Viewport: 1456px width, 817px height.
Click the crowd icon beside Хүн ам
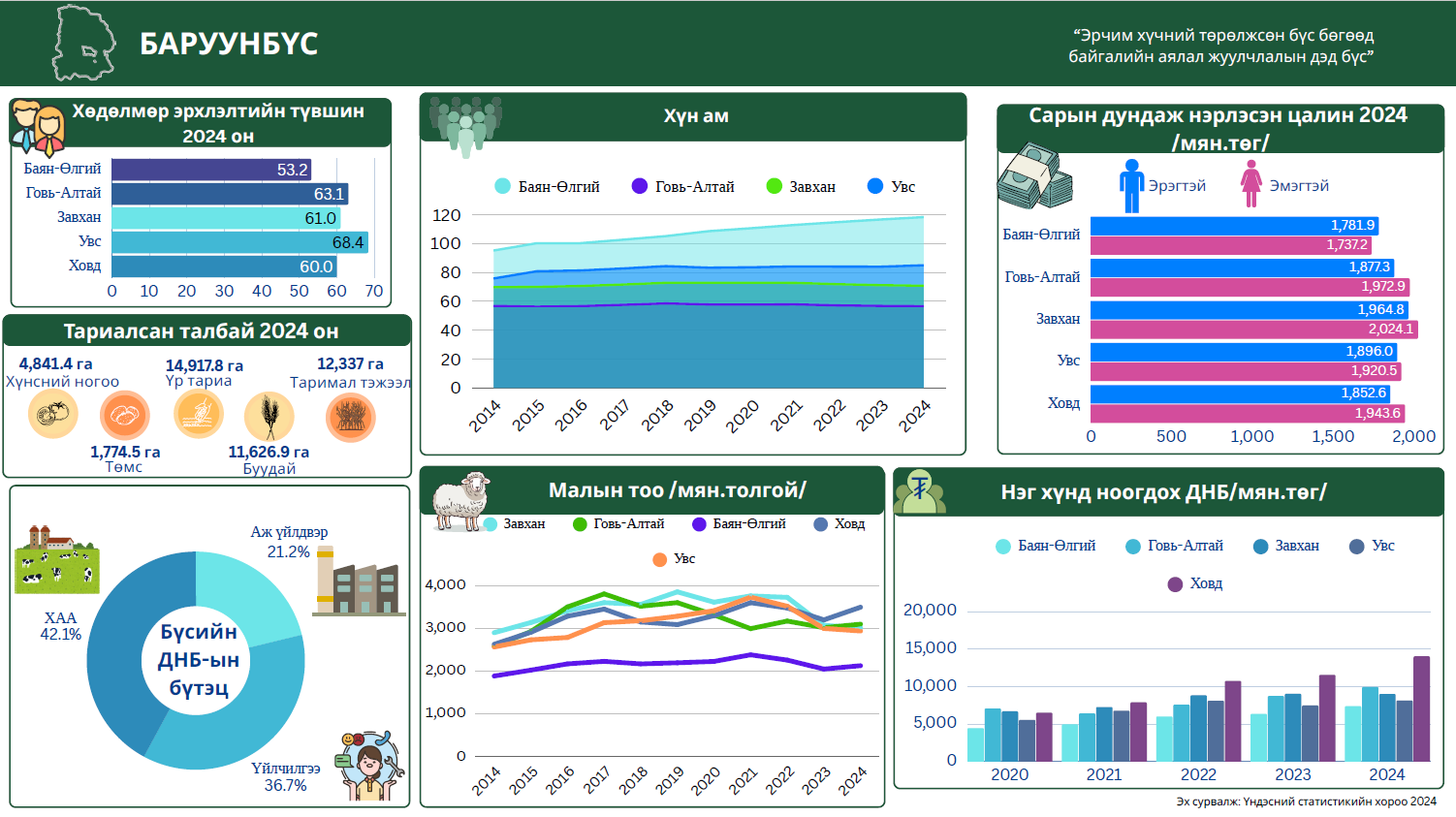(x=465, y=125)
